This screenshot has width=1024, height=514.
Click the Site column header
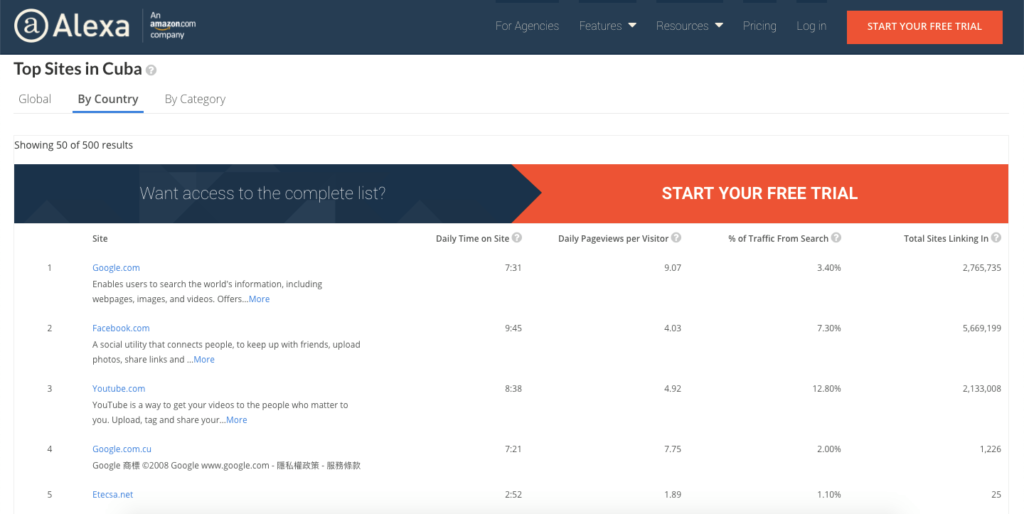100,239
